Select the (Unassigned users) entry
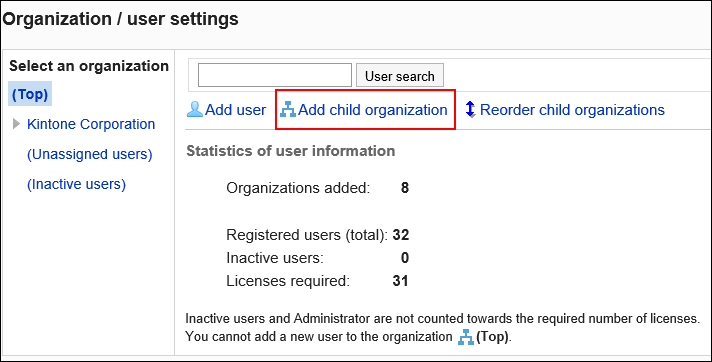Viewport: 712px width, 362px height. (89, 154)
